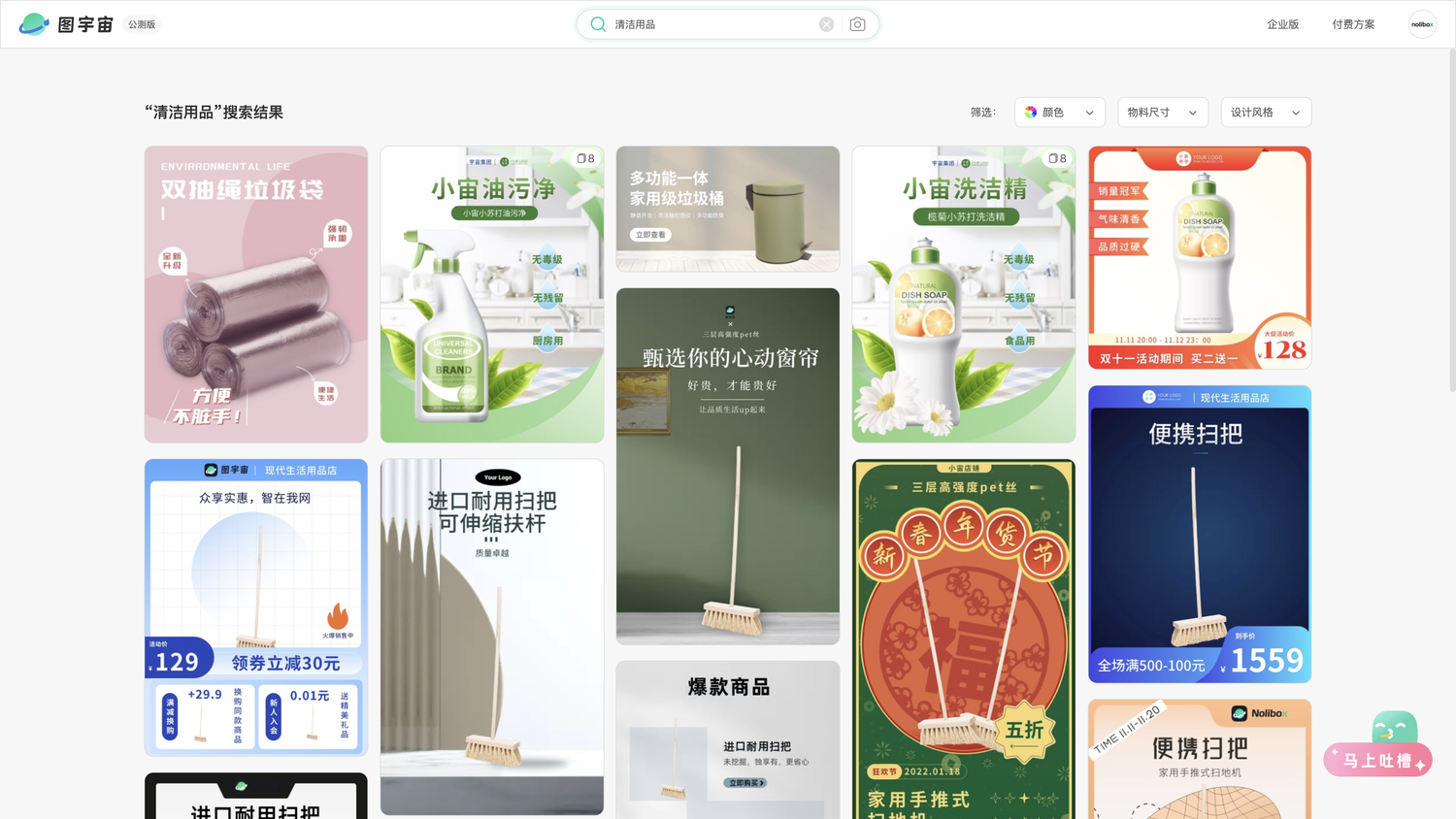
Task: Open the 企业版 page
Action: [1282, 24]
